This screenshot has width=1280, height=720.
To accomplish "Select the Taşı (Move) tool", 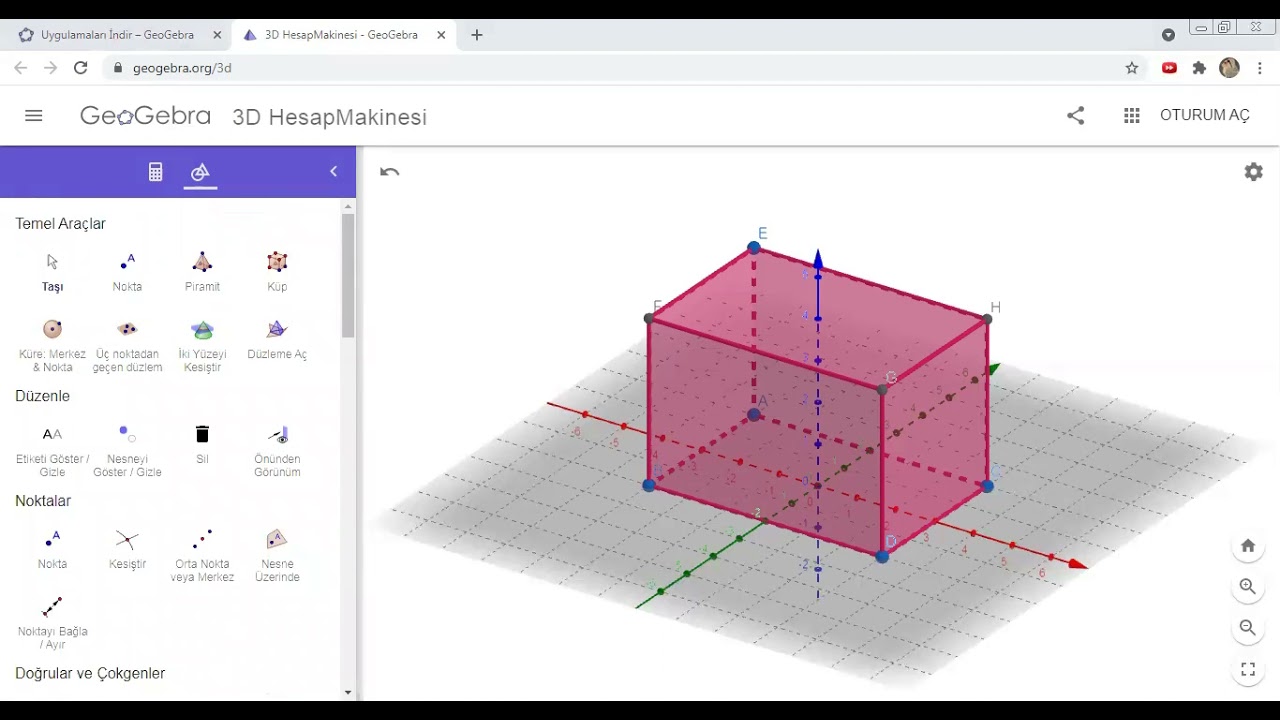I will 52,272.
